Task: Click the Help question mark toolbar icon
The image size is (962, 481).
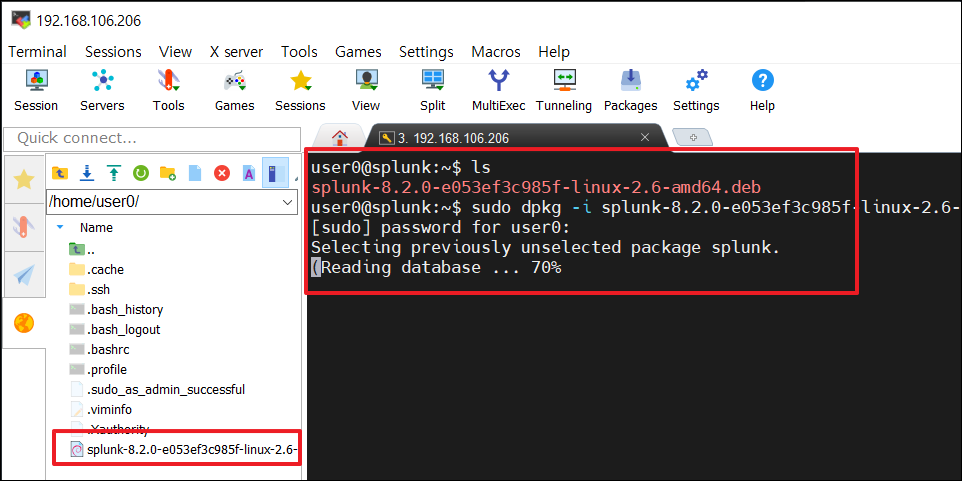Action: click(x=763, y=90)
